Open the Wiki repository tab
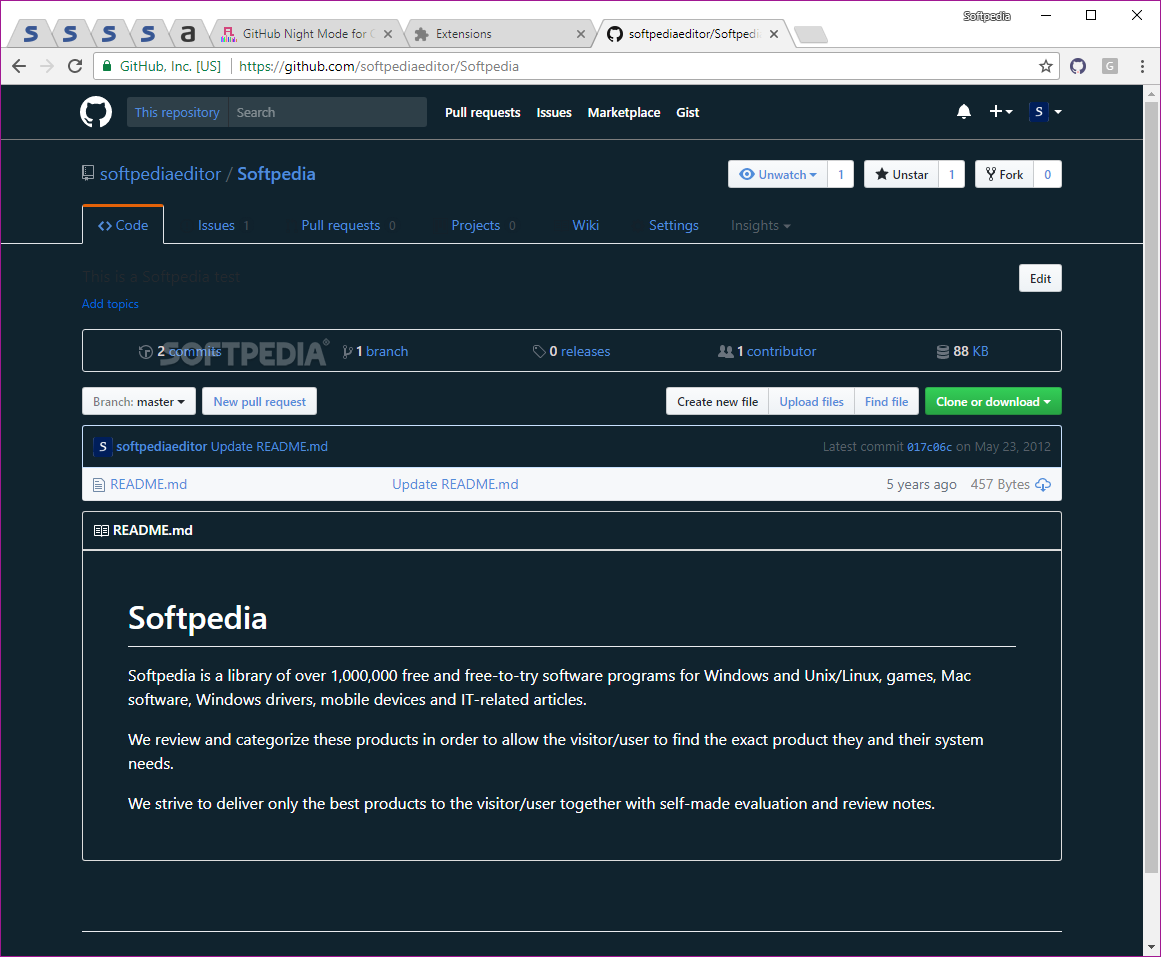The height and width of the screenshot is (957, 1161). (585, 225)
